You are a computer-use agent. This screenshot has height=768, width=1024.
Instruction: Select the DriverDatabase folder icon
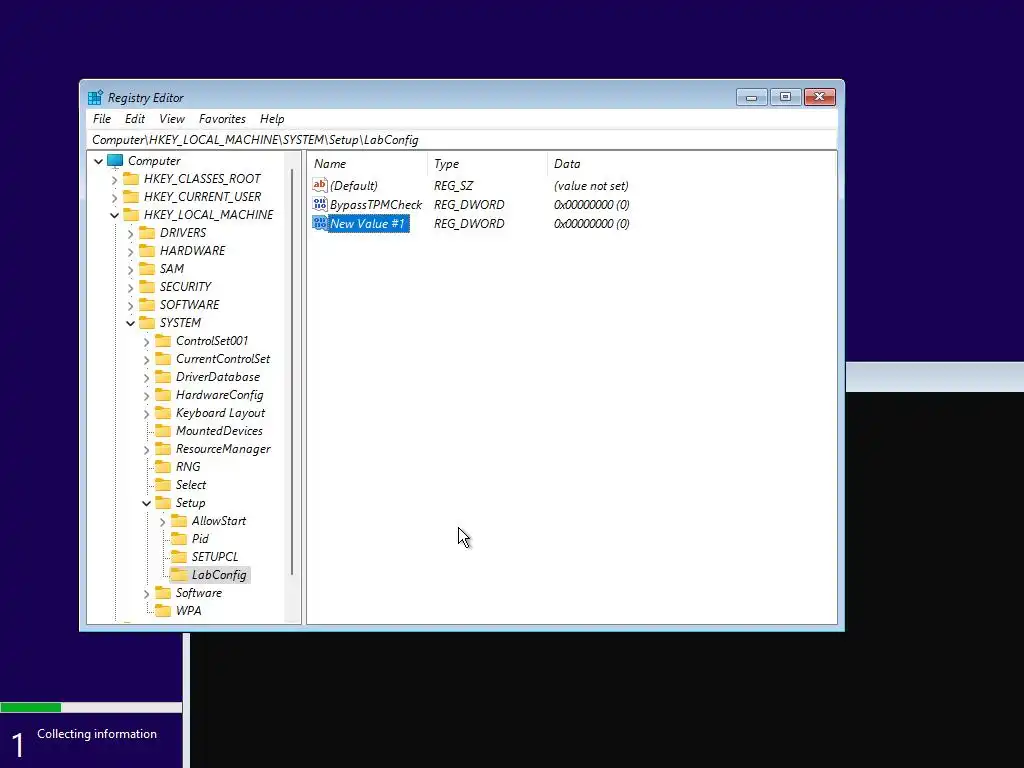(163, 377)
